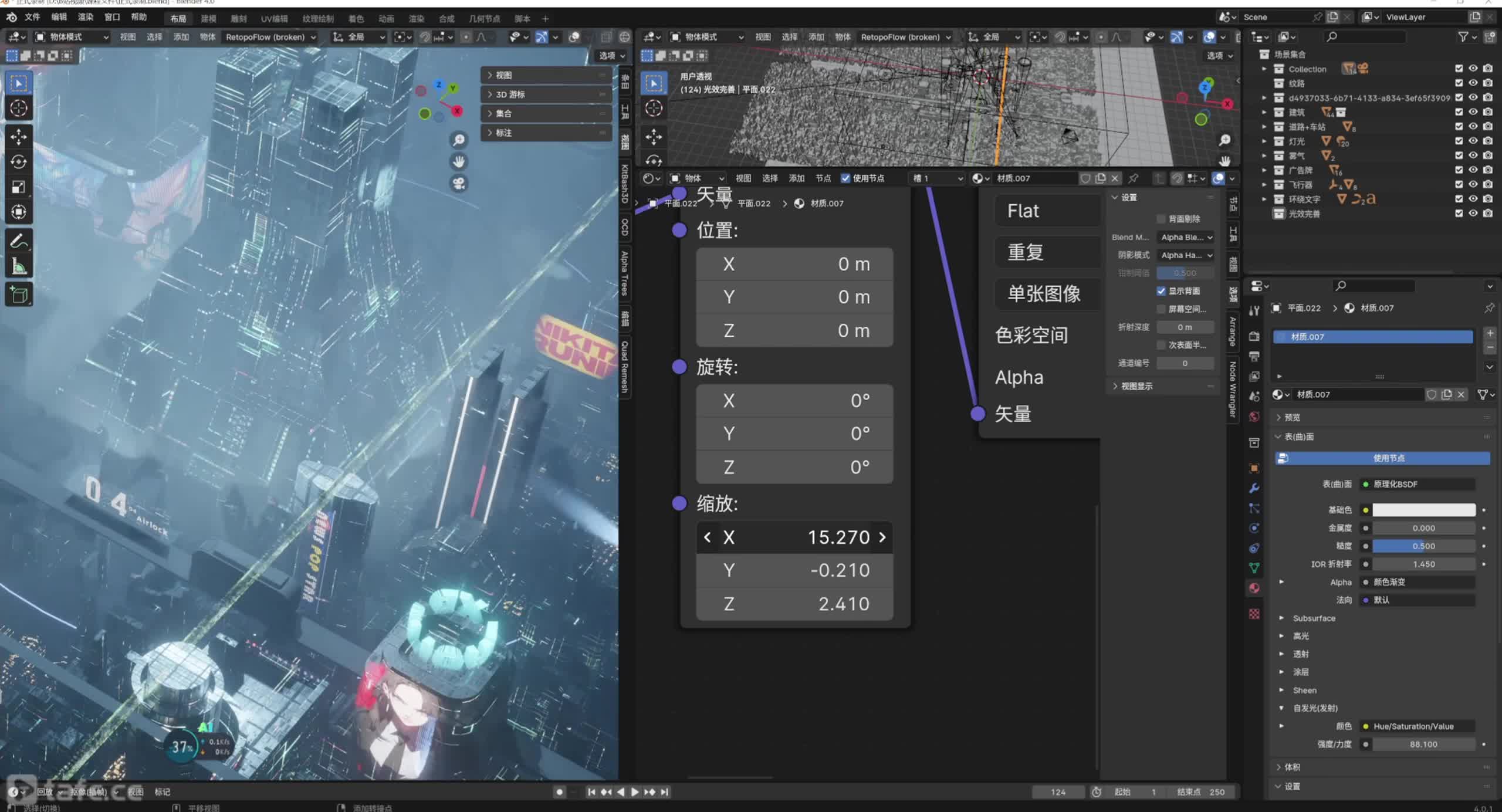Screen dimensions: 1502x812
Task: Click the Blender logo menu icon
Action: click(x=11, y=18)
